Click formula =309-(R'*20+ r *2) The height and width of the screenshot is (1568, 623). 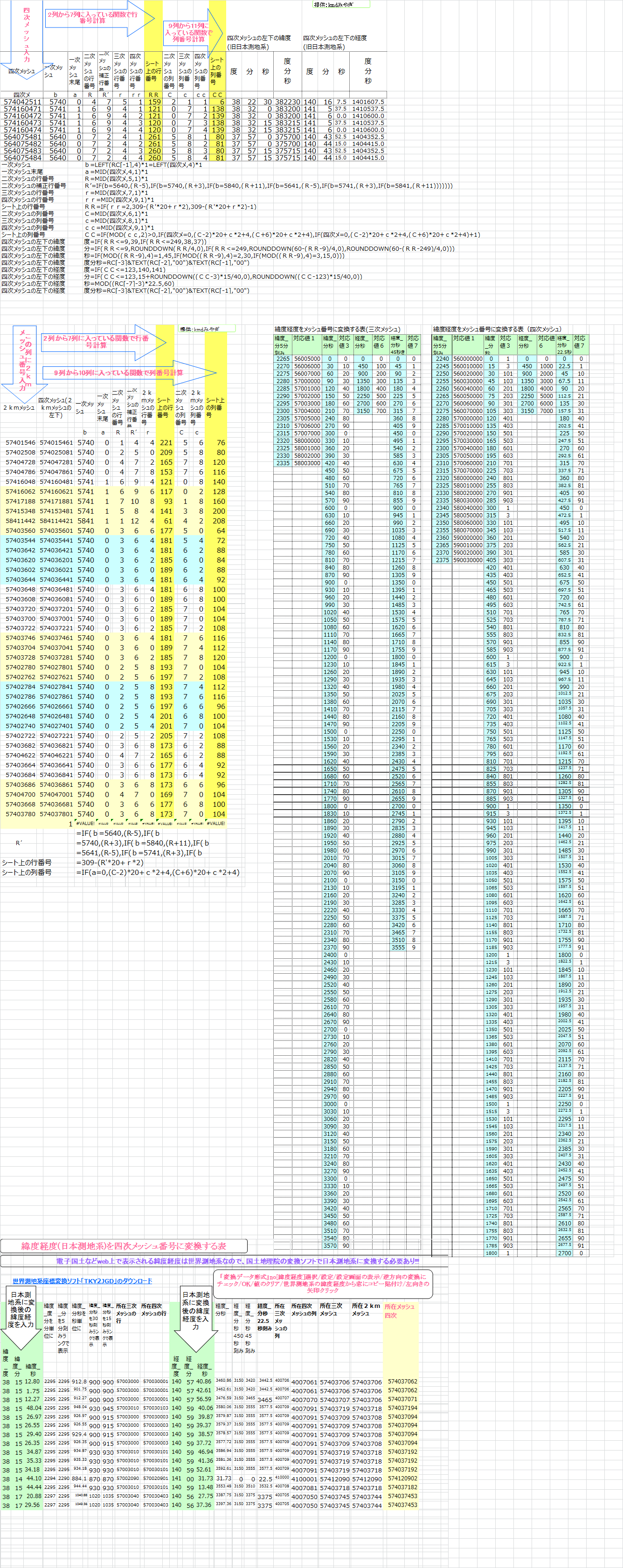tap(111, 862)
